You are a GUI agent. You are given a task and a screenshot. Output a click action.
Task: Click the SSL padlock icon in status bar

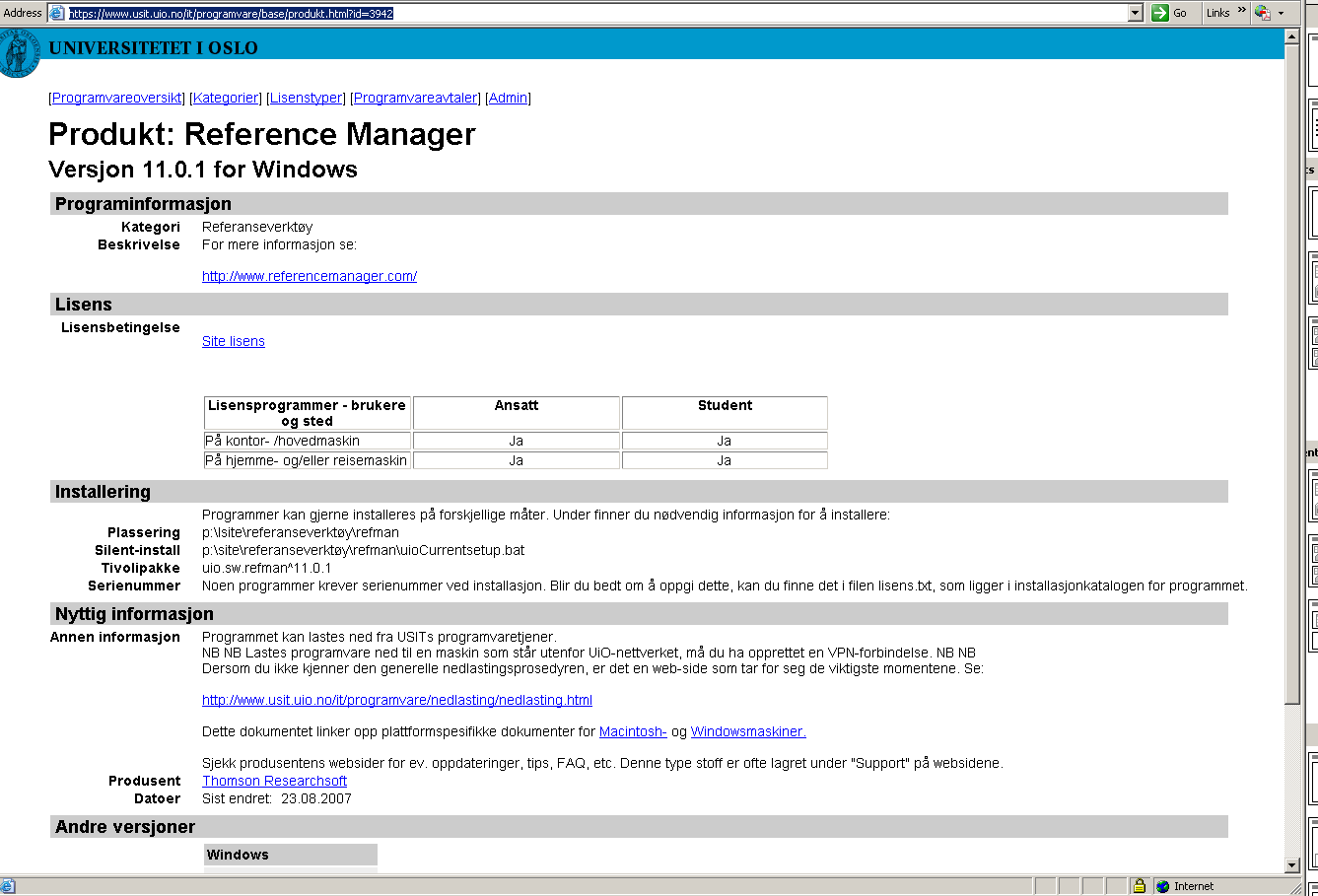1139,886
